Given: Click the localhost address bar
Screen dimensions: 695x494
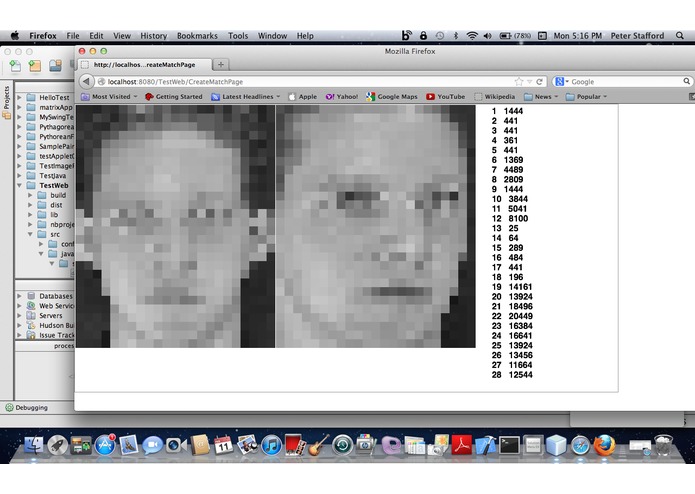Looking at the screenshot, I should [306, 82].
